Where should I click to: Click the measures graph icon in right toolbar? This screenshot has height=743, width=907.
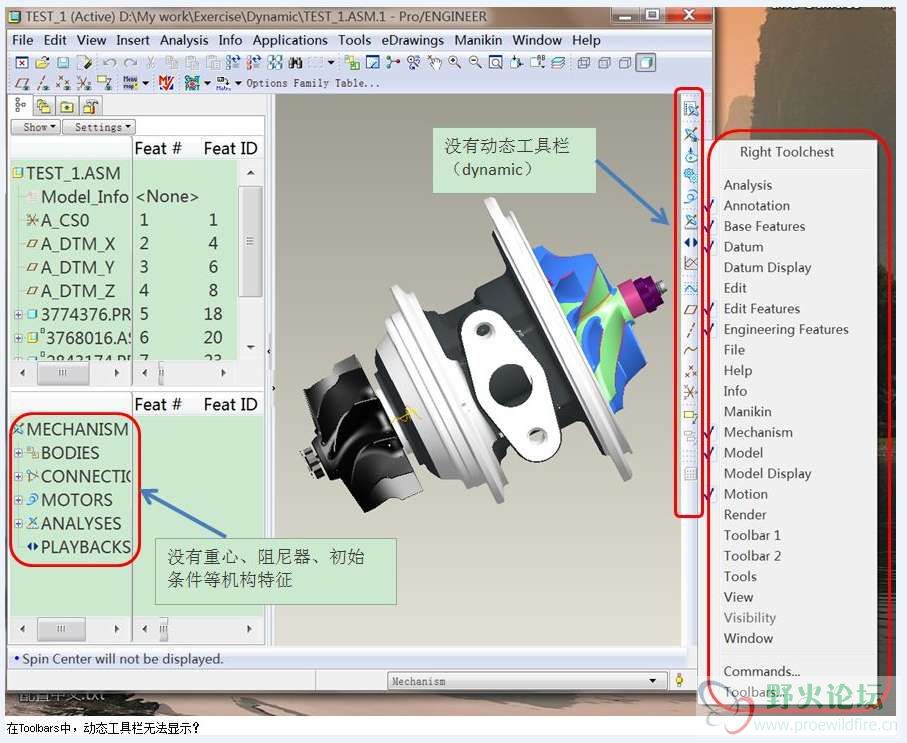(x=690, y=263)
